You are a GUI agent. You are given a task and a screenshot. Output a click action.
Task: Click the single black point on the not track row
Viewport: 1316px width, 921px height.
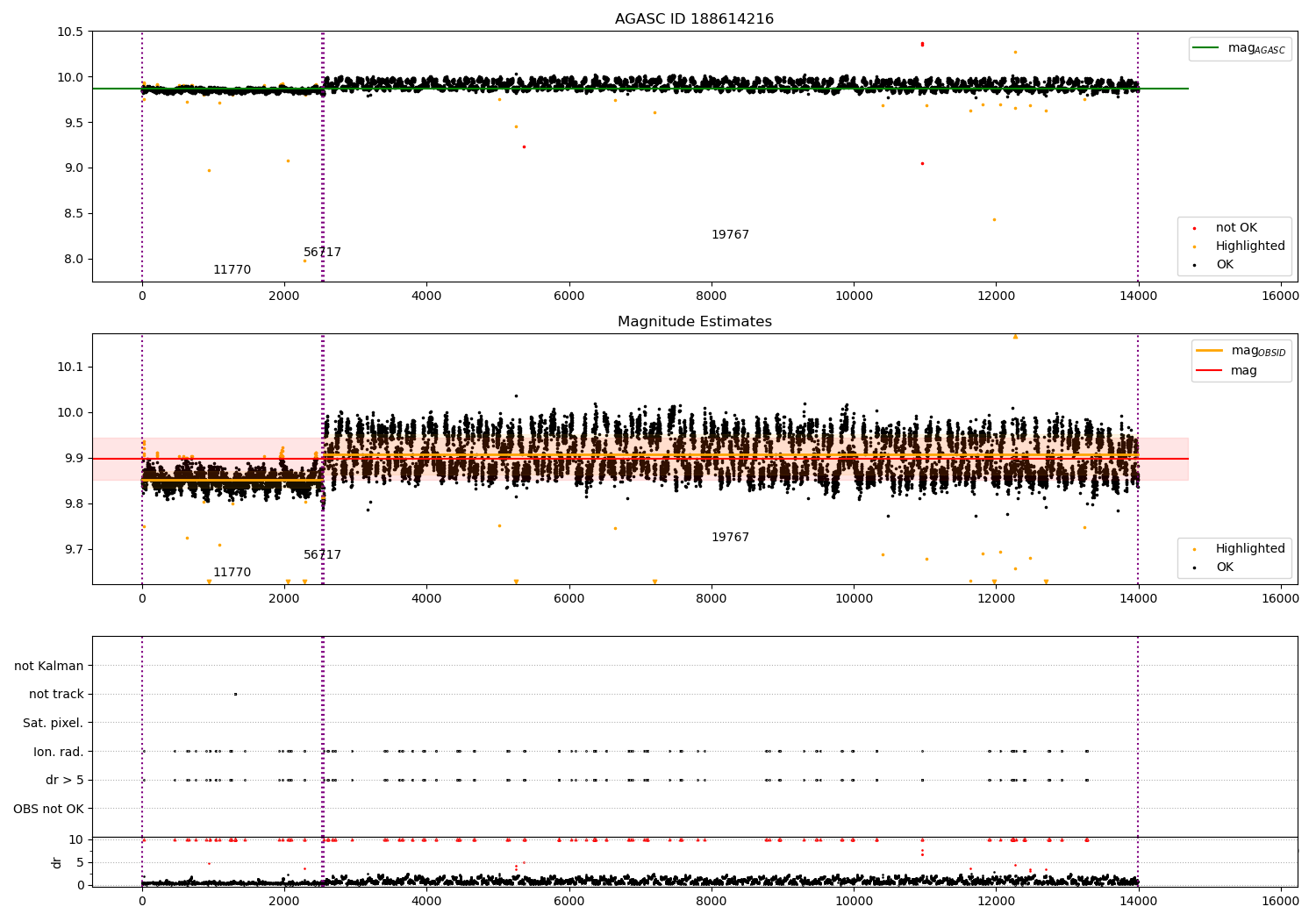[x=235, y=694]
